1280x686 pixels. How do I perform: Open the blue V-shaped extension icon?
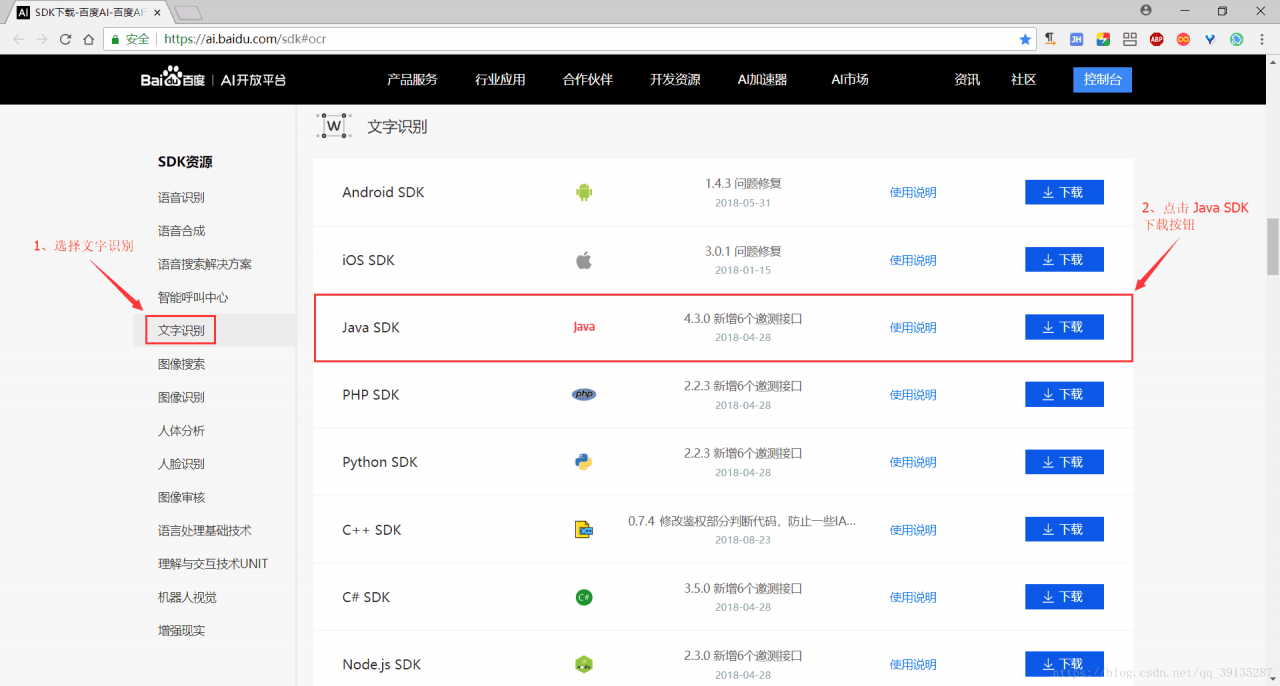[1210, 39]
